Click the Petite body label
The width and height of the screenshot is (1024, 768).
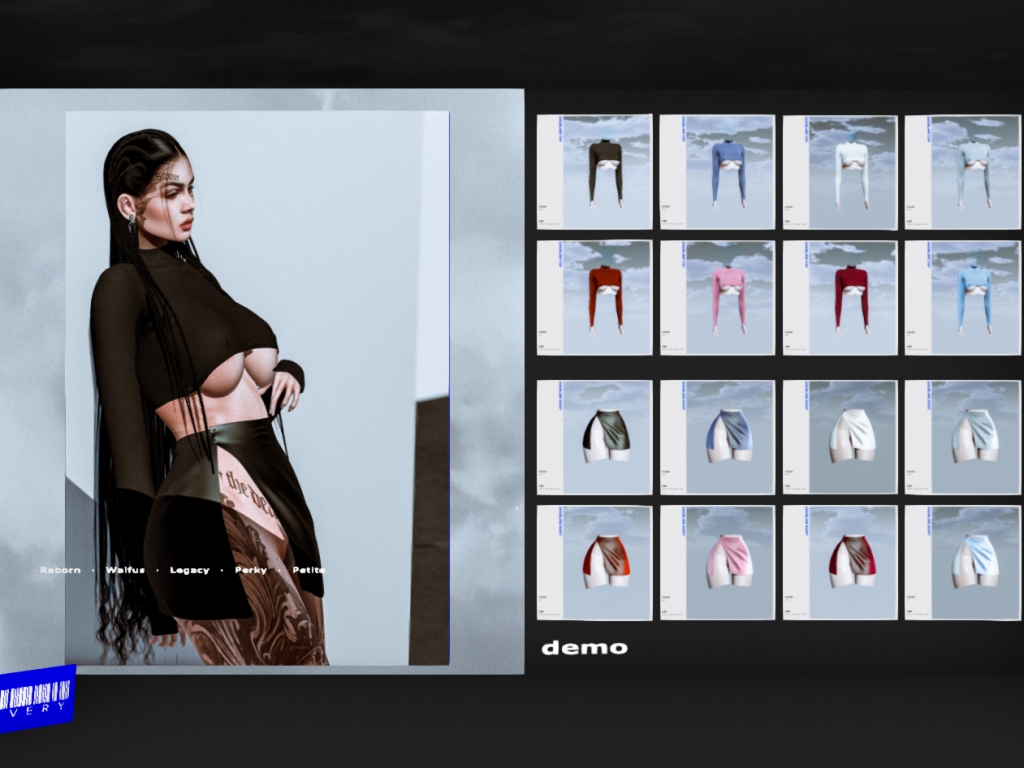(309, 570)
